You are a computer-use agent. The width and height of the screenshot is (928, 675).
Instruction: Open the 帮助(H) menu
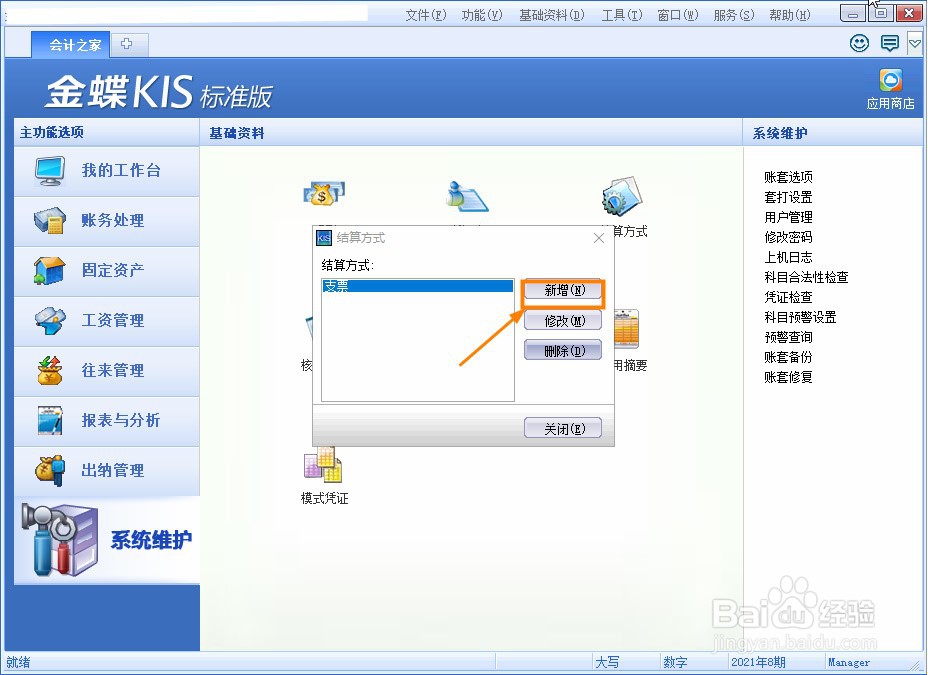[x=790, y=15]
